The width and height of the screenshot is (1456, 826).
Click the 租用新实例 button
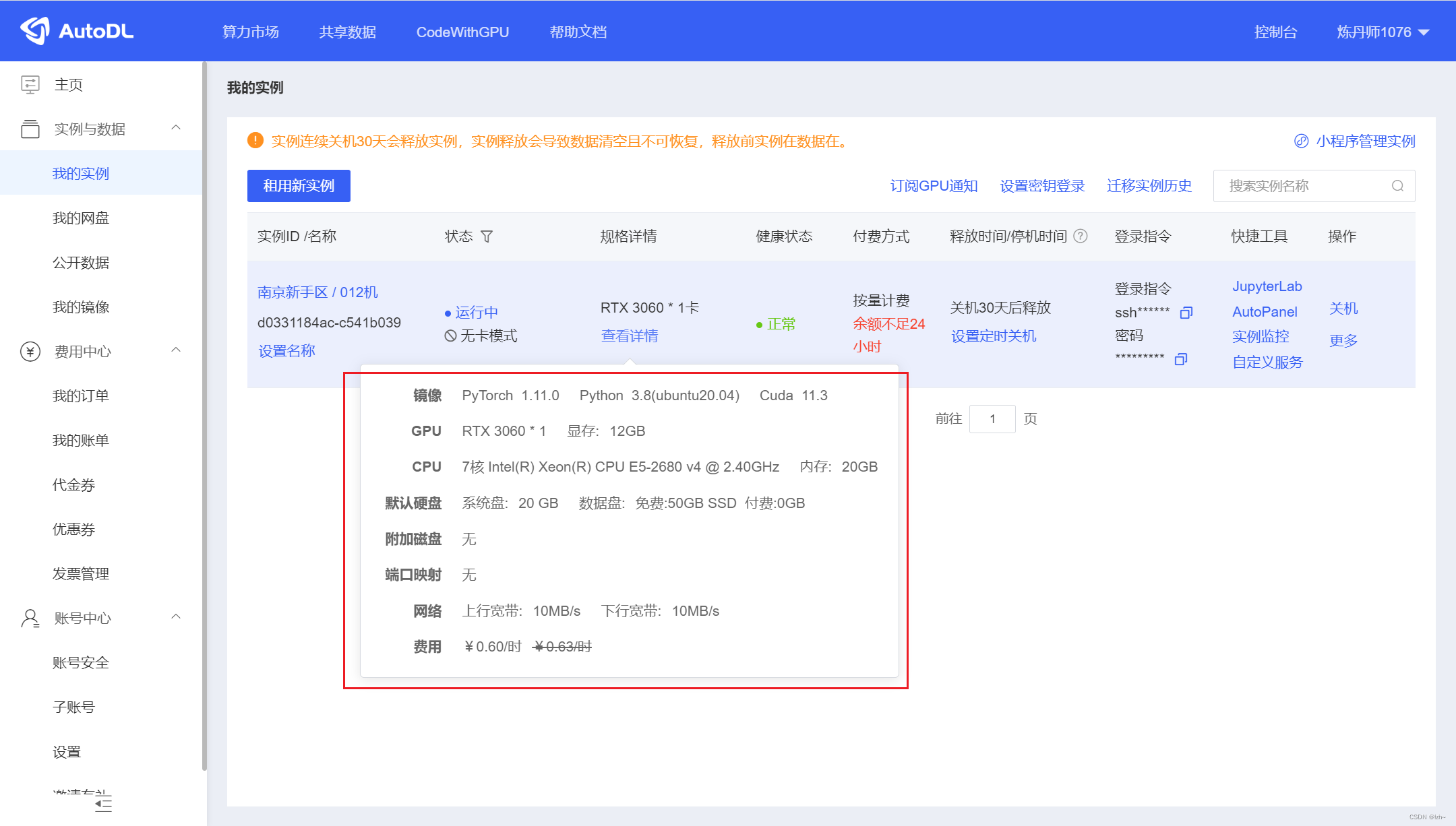(299, 186)
